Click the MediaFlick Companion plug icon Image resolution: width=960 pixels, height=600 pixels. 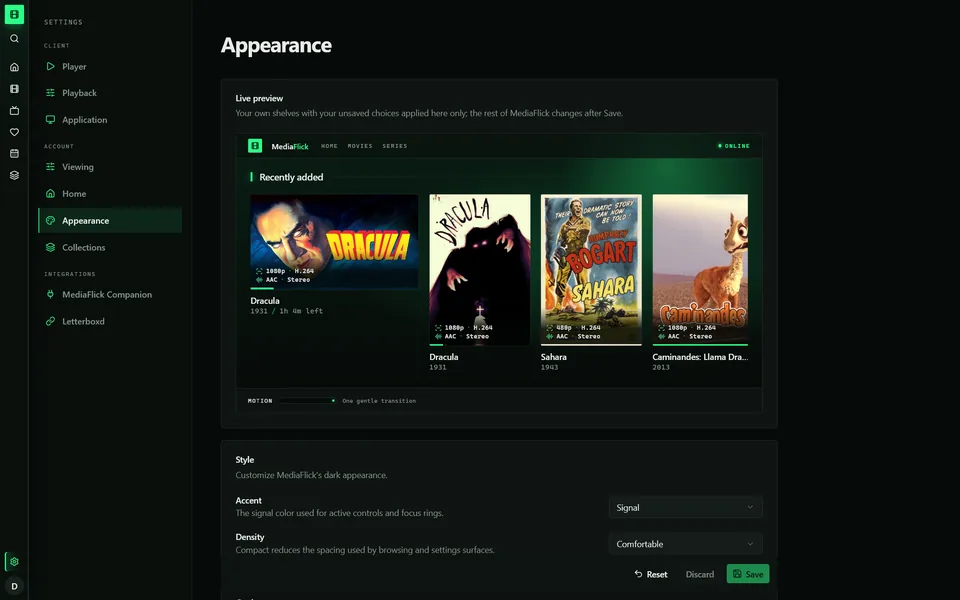pos(50,294)
